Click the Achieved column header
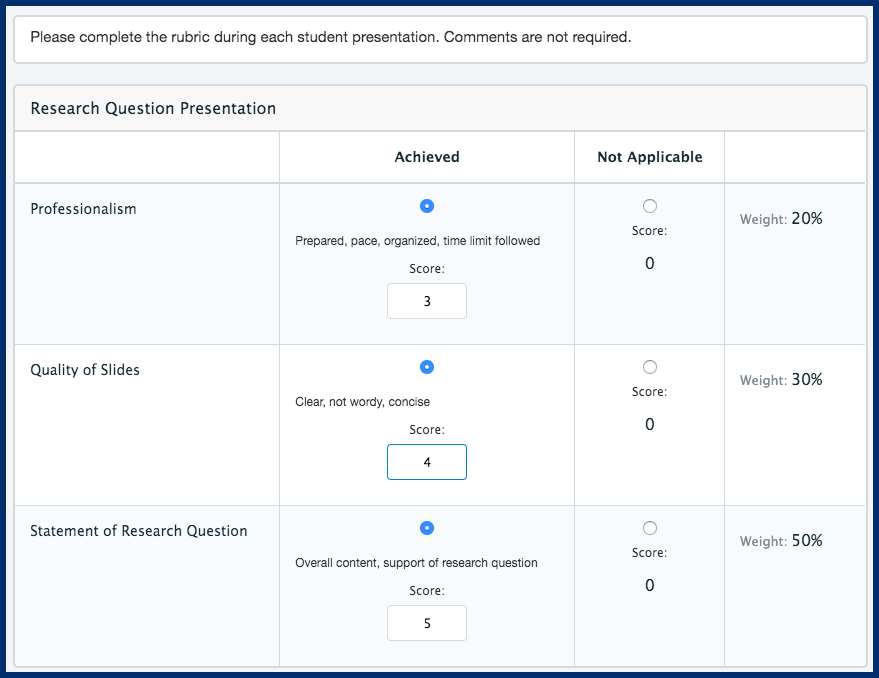This screenshot has height=678, width=879. coord(427,157)
